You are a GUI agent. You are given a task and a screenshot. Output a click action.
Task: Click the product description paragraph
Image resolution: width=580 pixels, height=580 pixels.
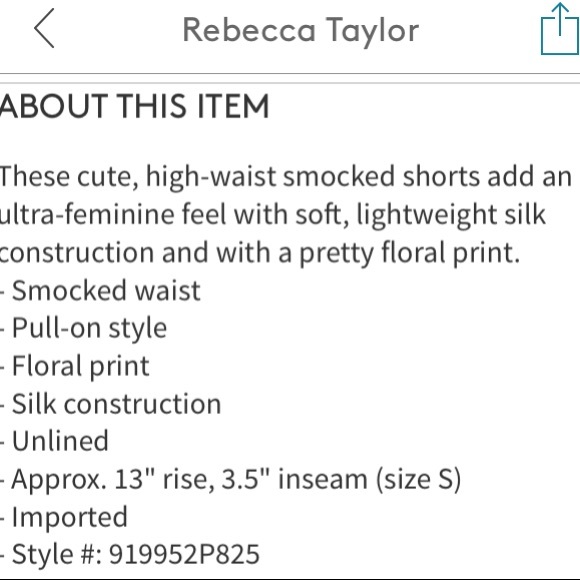pyautogui.click(x=286, y=215)
